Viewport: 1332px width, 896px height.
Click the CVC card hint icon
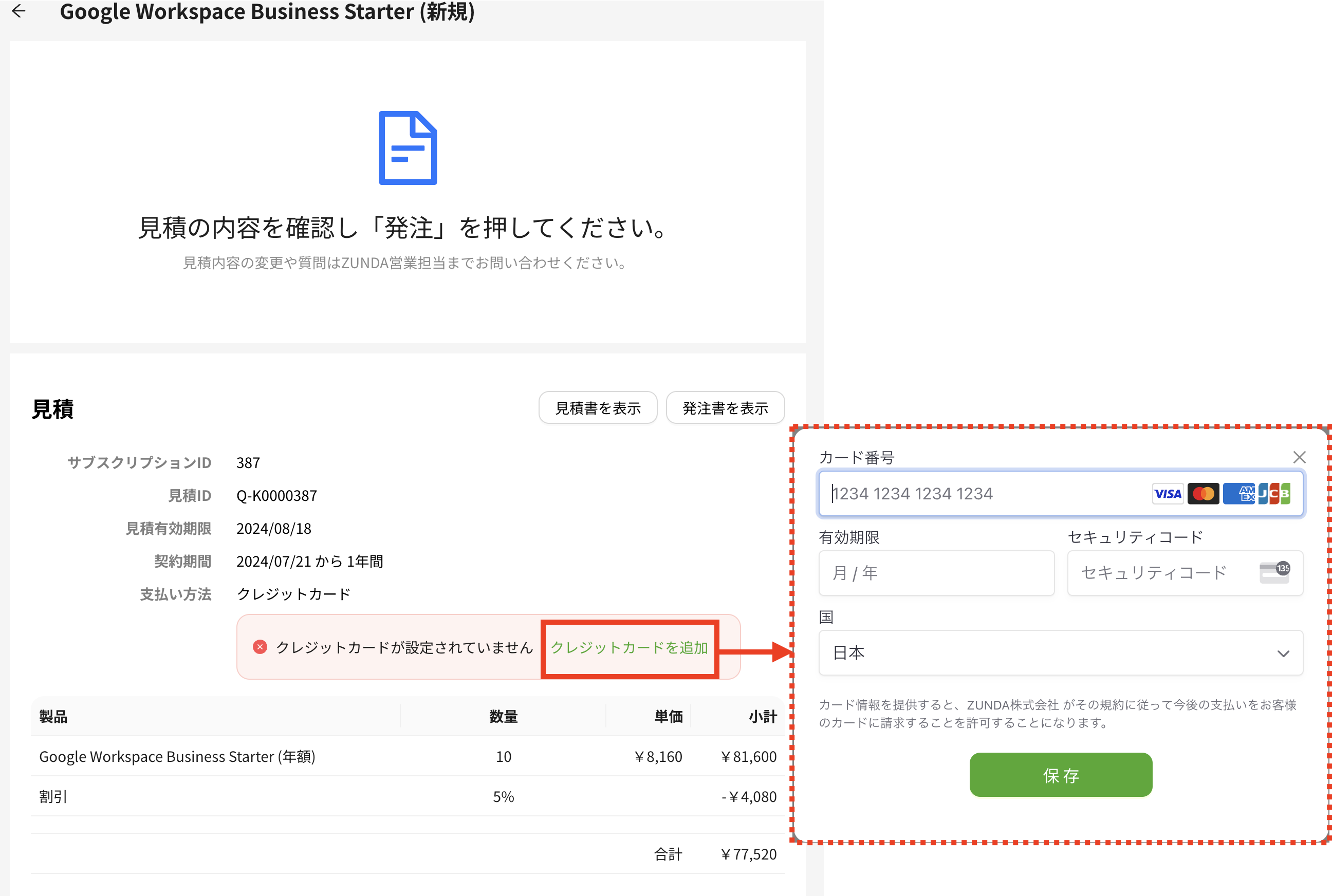pyautogui.click(x=1275, y=572)
